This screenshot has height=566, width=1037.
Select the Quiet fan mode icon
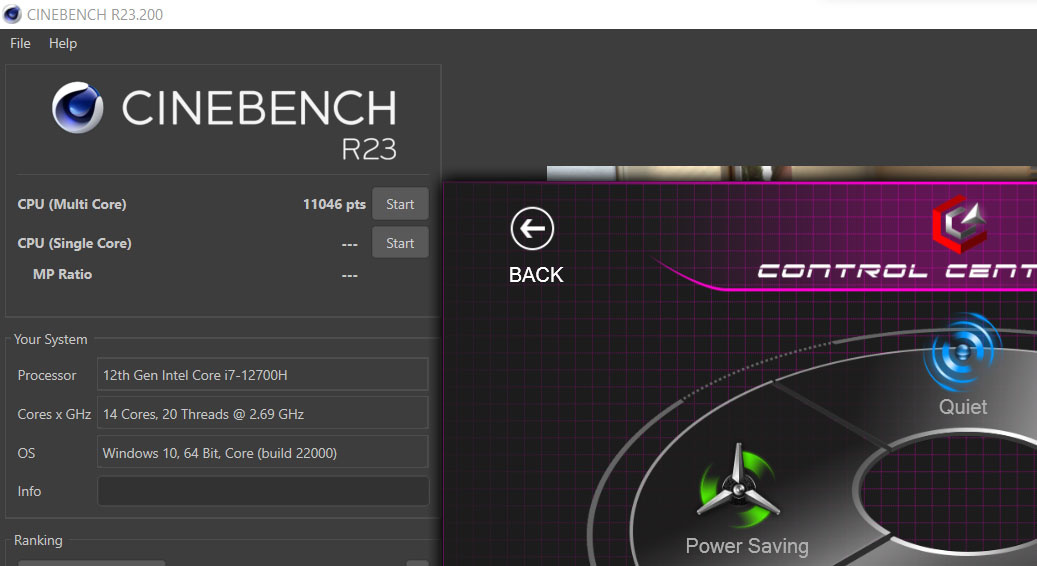pyautogui.click(x=962, y=353)
